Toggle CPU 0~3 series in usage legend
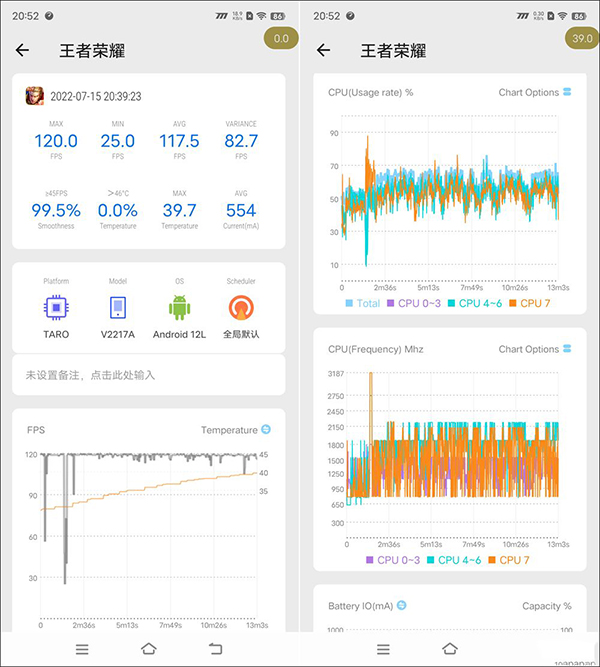This screenshot has height=667, width=600. (414, 303)
